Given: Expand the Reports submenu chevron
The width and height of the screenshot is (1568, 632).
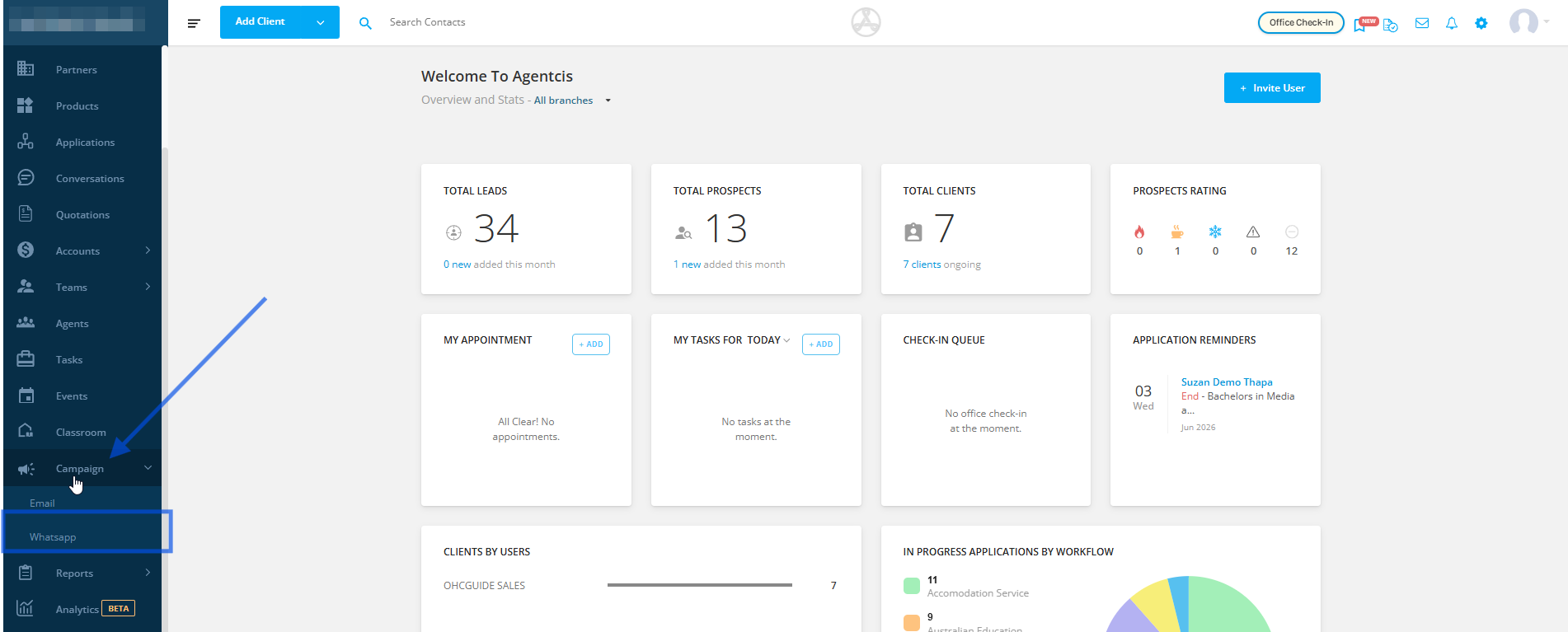Looking at the screenshot, I should 148,572.
